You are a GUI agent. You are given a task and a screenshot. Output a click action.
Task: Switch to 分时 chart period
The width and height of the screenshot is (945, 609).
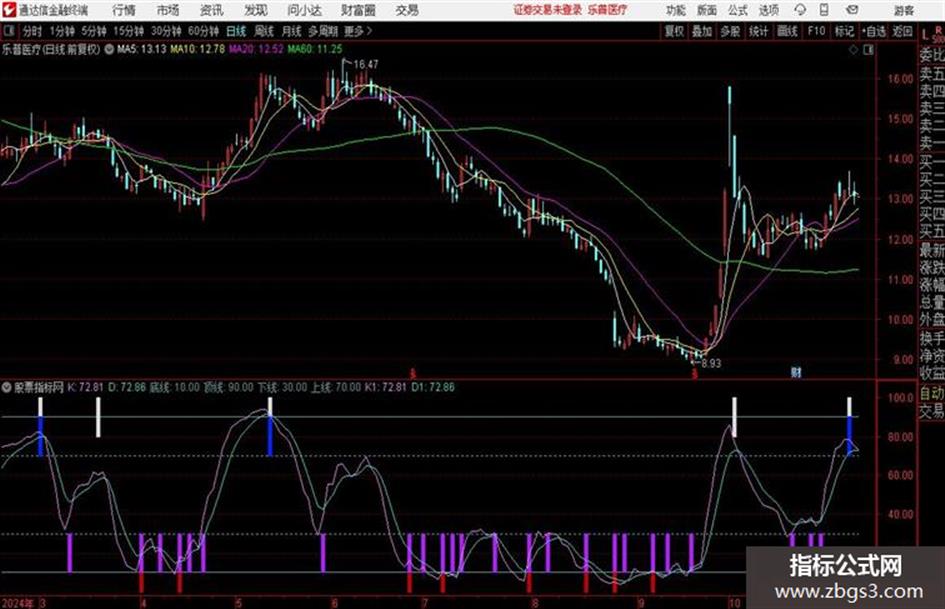[32, 31]
